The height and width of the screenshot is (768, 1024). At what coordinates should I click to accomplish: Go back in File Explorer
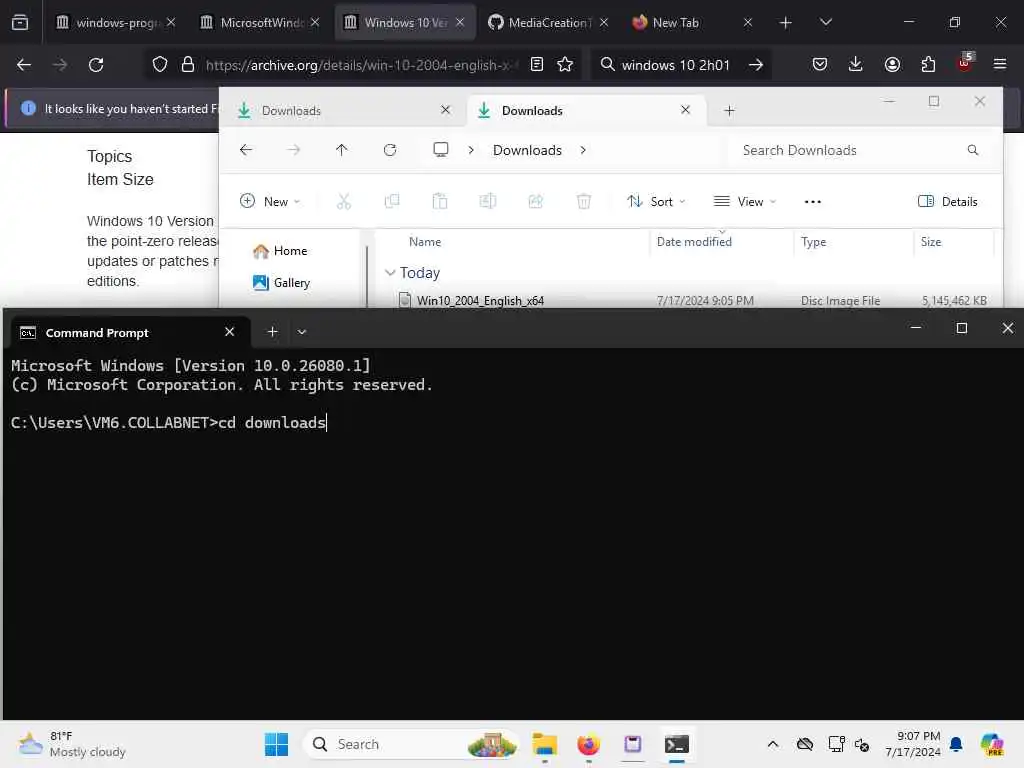pos(246,150)
